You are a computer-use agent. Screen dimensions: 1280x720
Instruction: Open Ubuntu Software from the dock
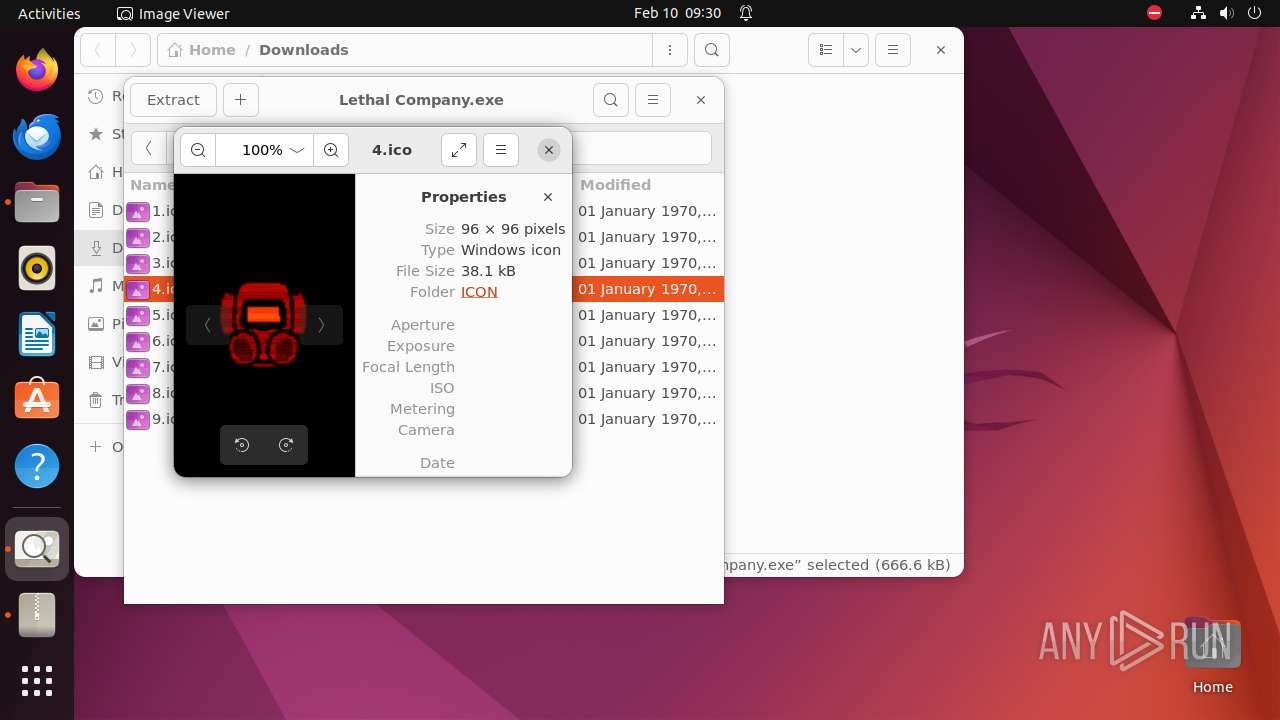(x=37, y=401)
